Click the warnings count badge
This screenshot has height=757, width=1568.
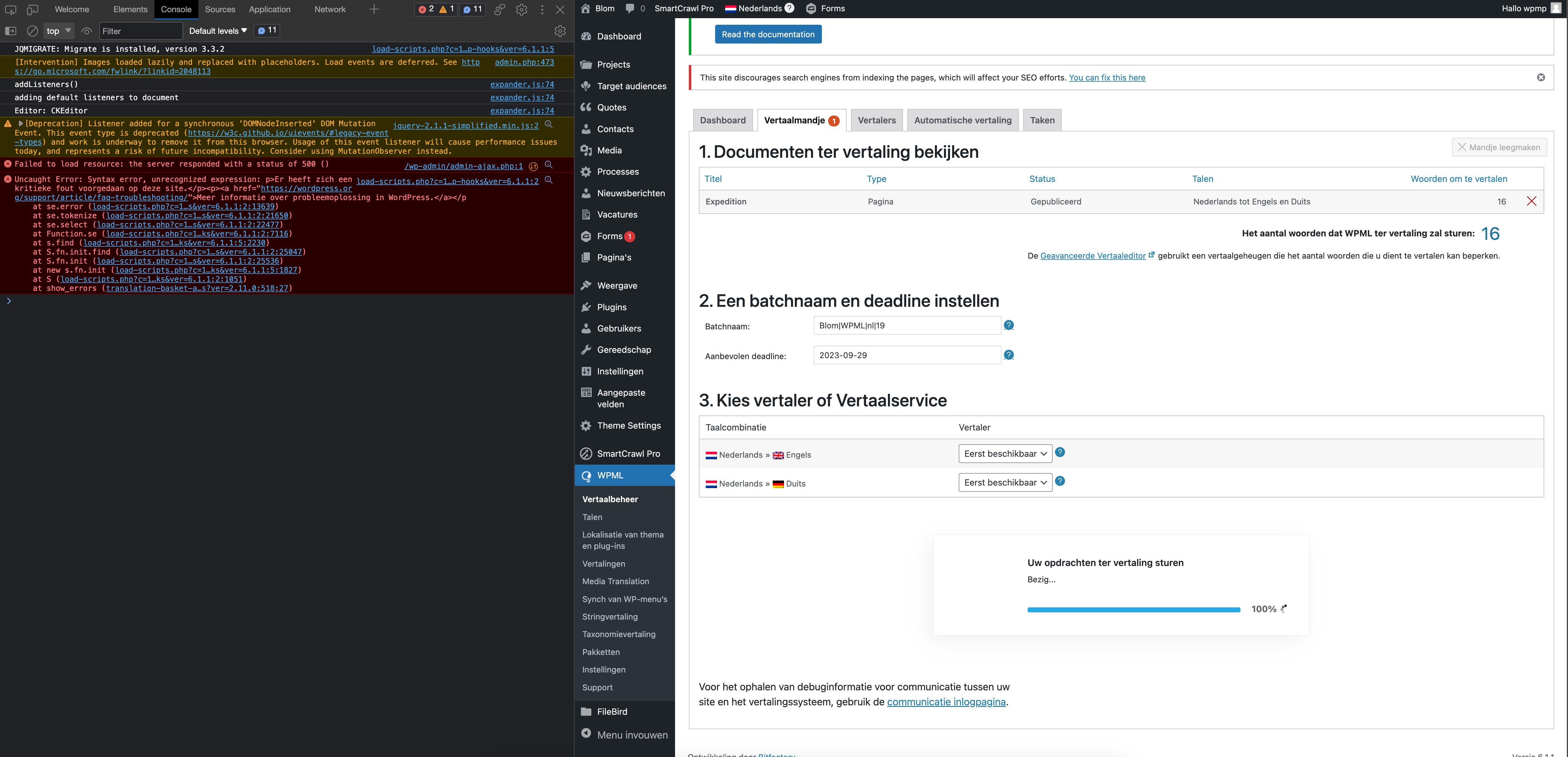447,9
